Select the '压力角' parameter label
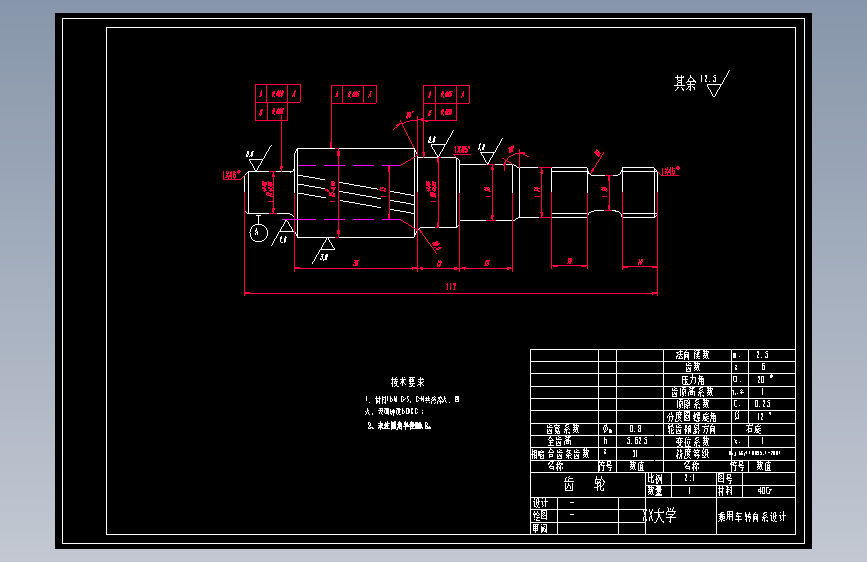The width and height of the screenshot is (867, 562). (693, 380)
